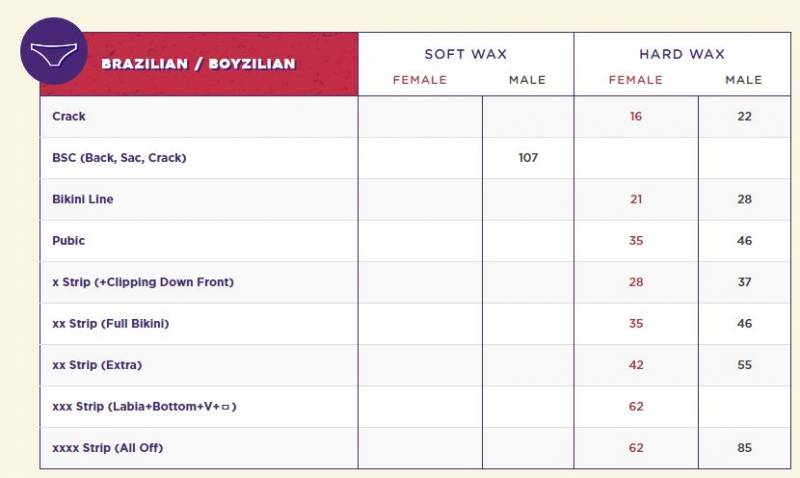Select xxxx Strip (All Off) label

[107, 448]
